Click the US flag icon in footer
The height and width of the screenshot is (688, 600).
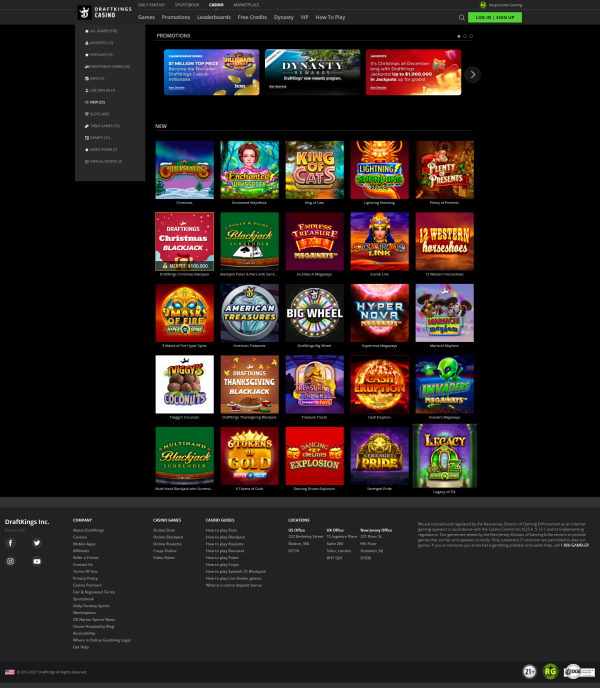tap(10, 672)
